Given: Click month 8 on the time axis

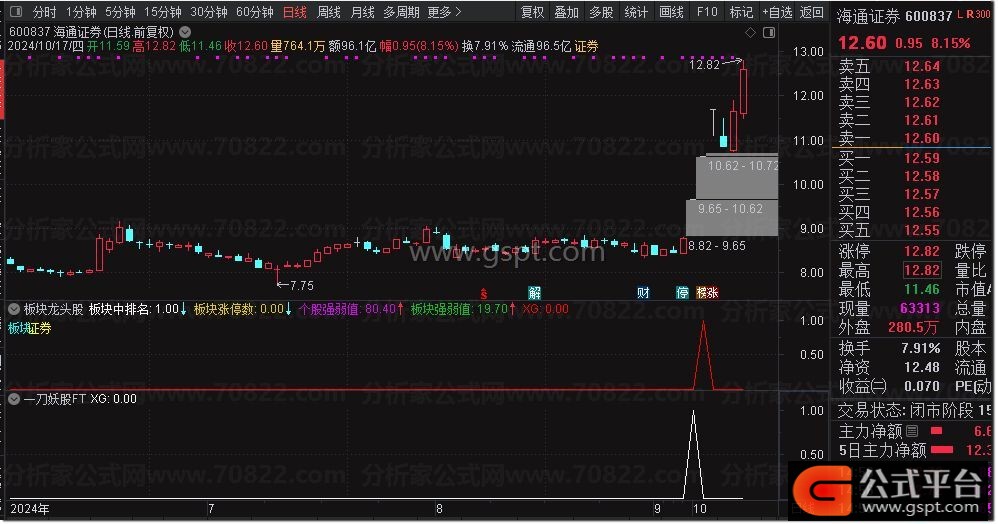Looking at the screenshot, I should coord(439,509).
